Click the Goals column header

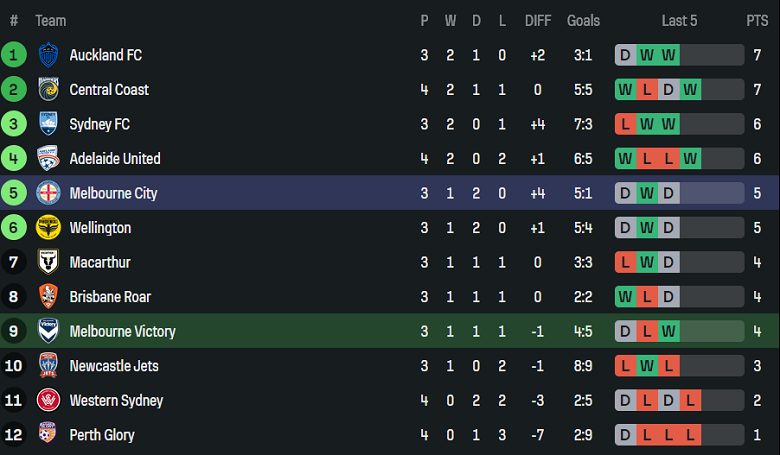[583, 20]
